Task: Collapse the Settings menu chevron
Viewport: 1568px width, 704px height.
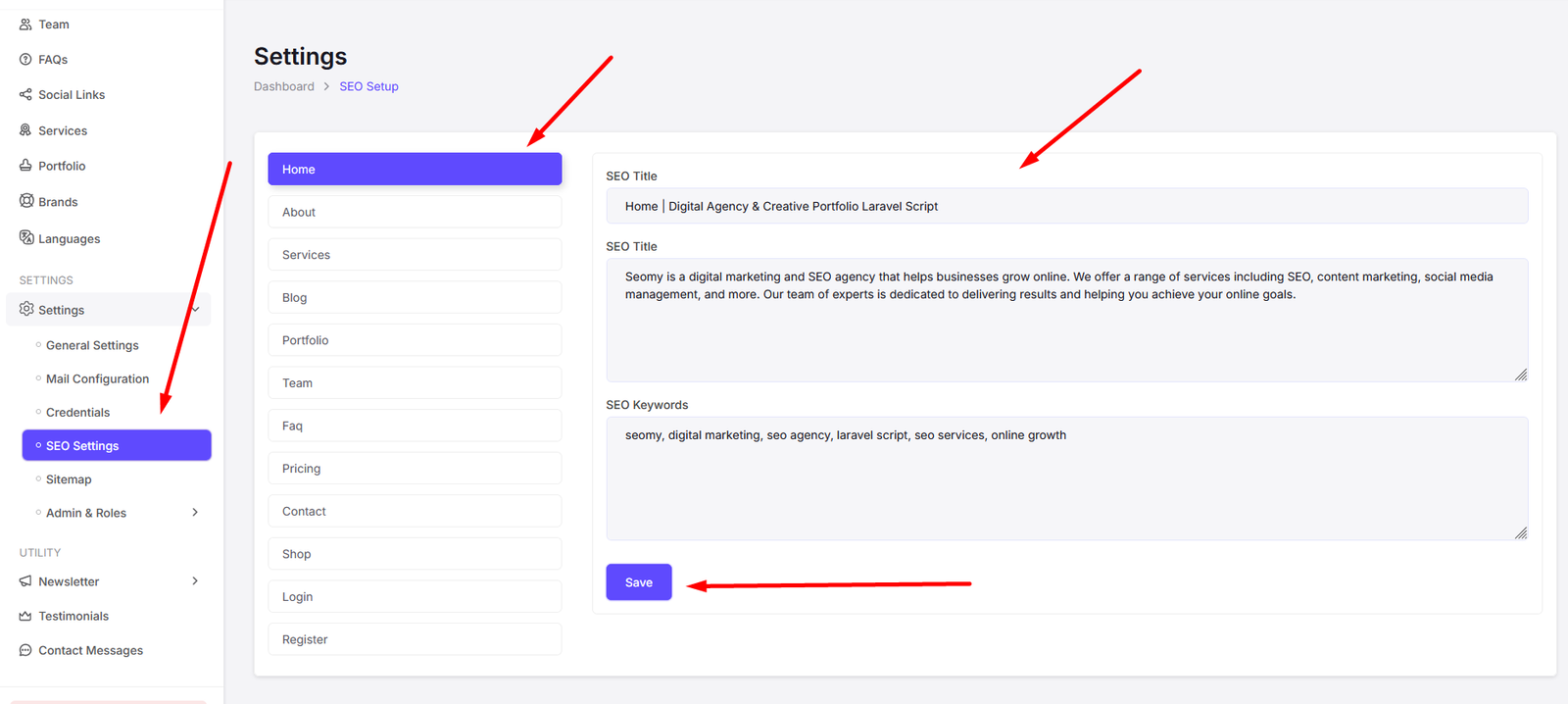Action: 196,310
